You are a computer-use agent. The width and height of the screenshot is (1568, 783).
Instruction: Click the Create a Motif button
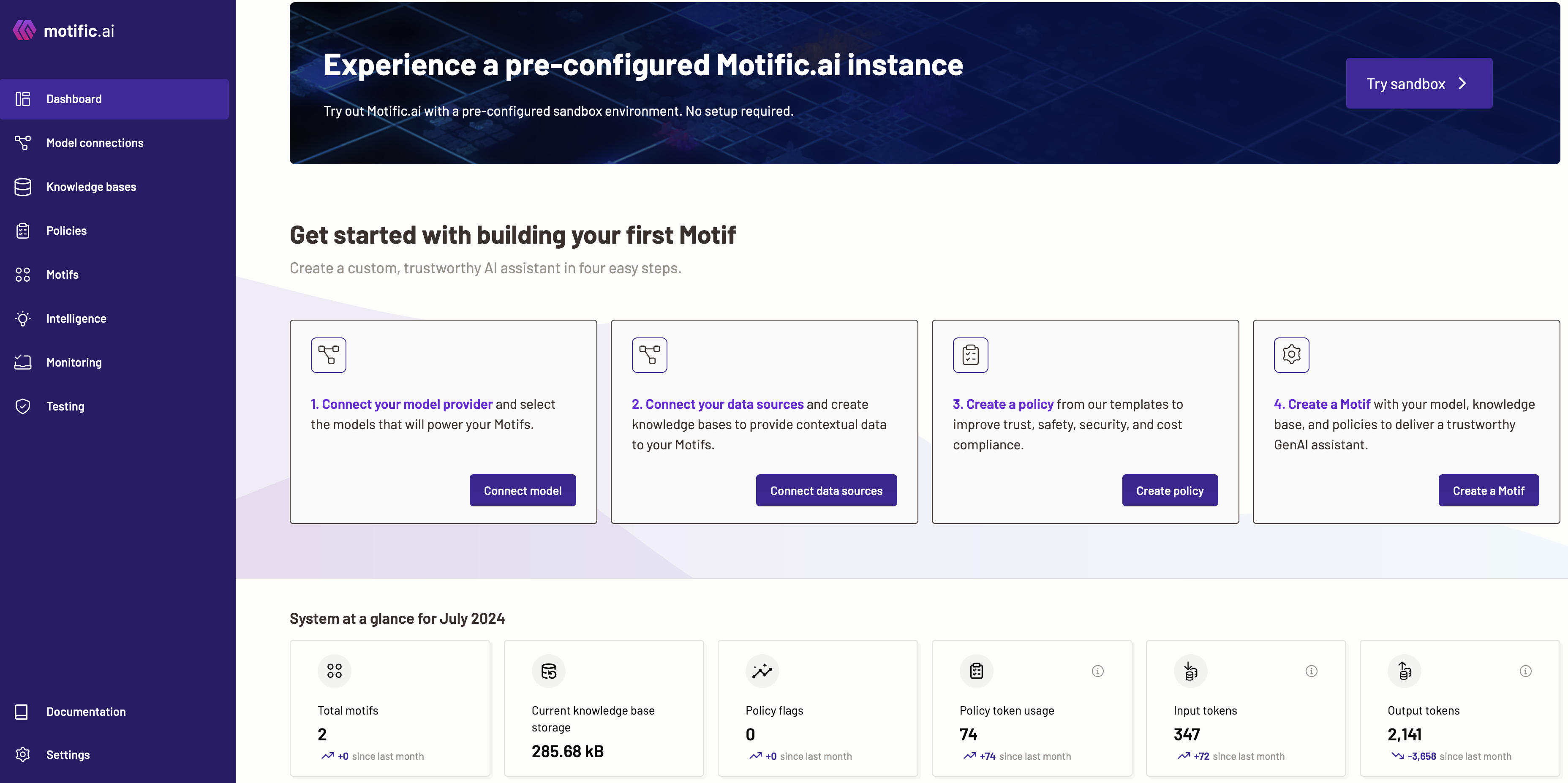(x=1488, y=490)
